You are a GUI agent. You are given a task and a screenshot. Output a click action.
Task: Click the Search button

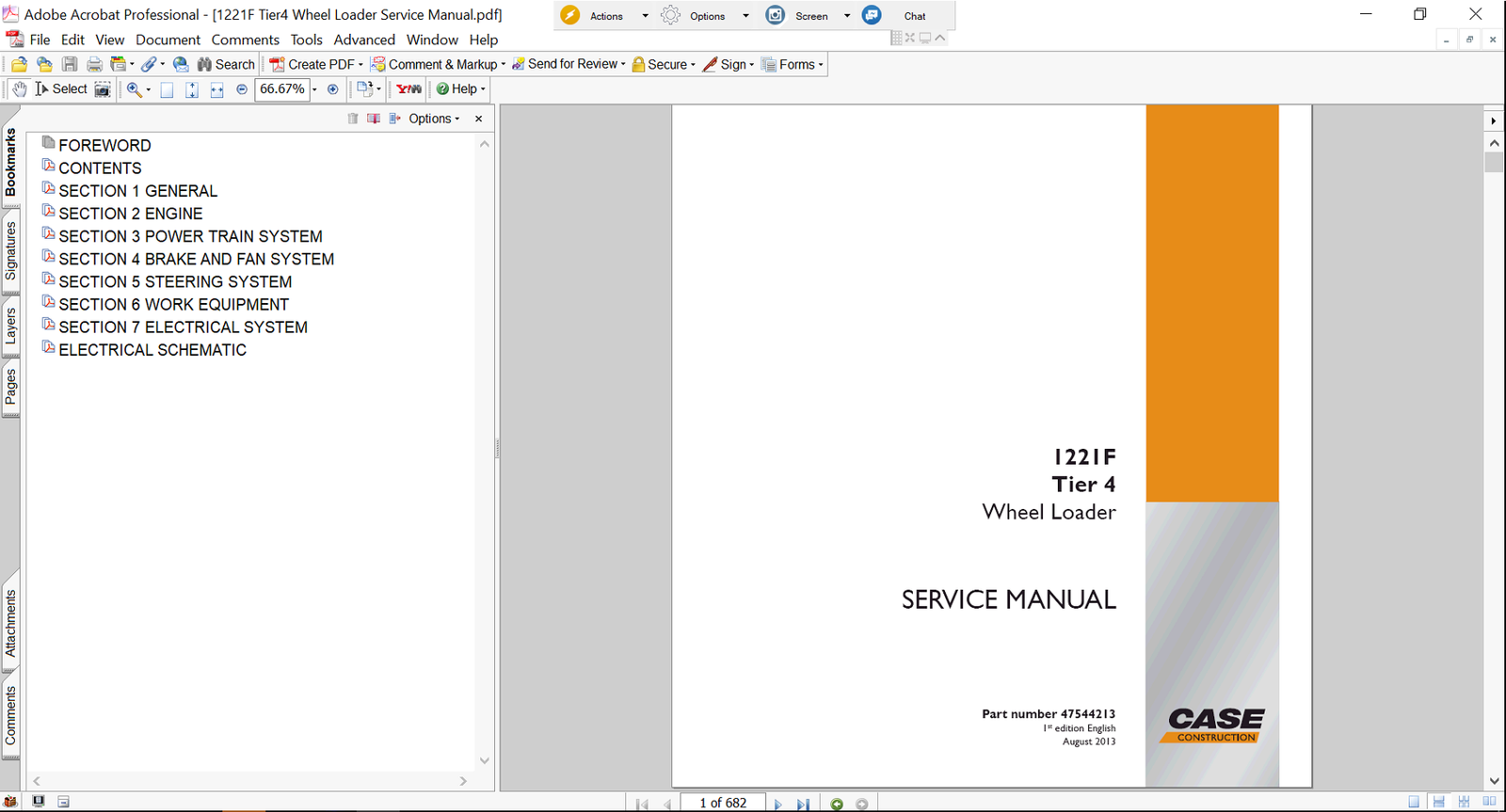226,65
